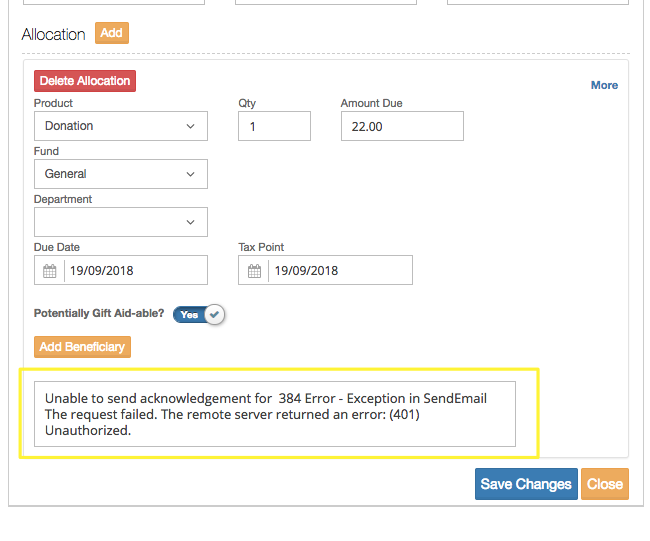The height and width of the screenshot is (541, 650).
Task: Select the Tax Point date text field
Action: click(339, 271)
